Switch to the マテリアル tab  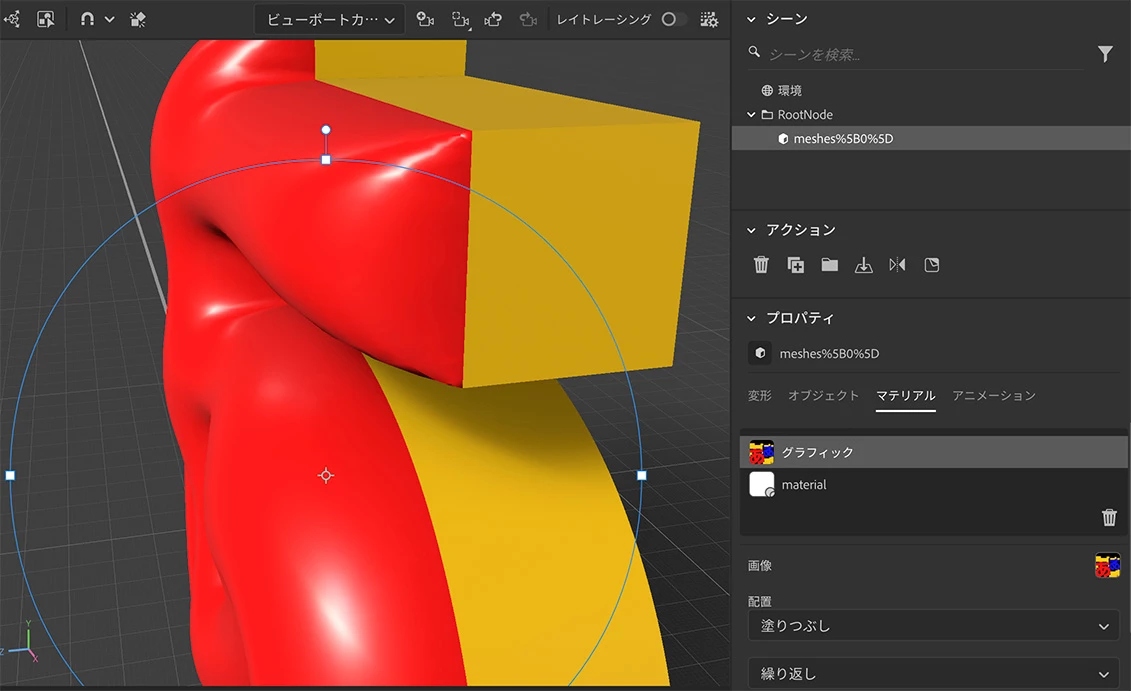click(905, 395)
